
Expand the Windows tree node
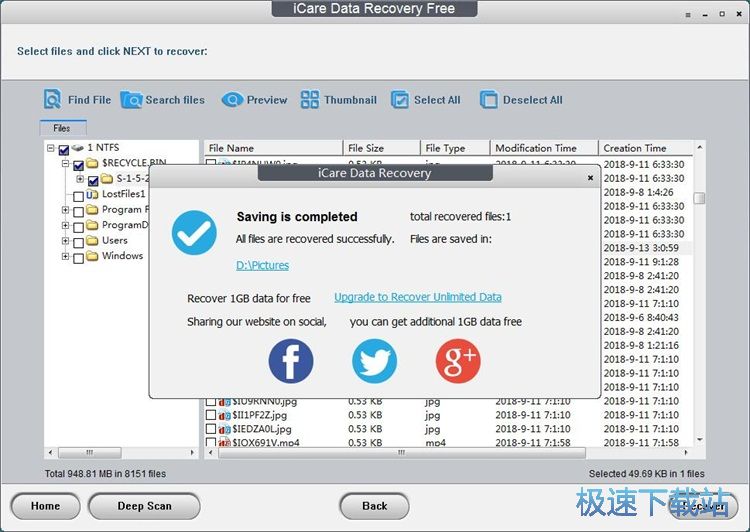(65, 256)
